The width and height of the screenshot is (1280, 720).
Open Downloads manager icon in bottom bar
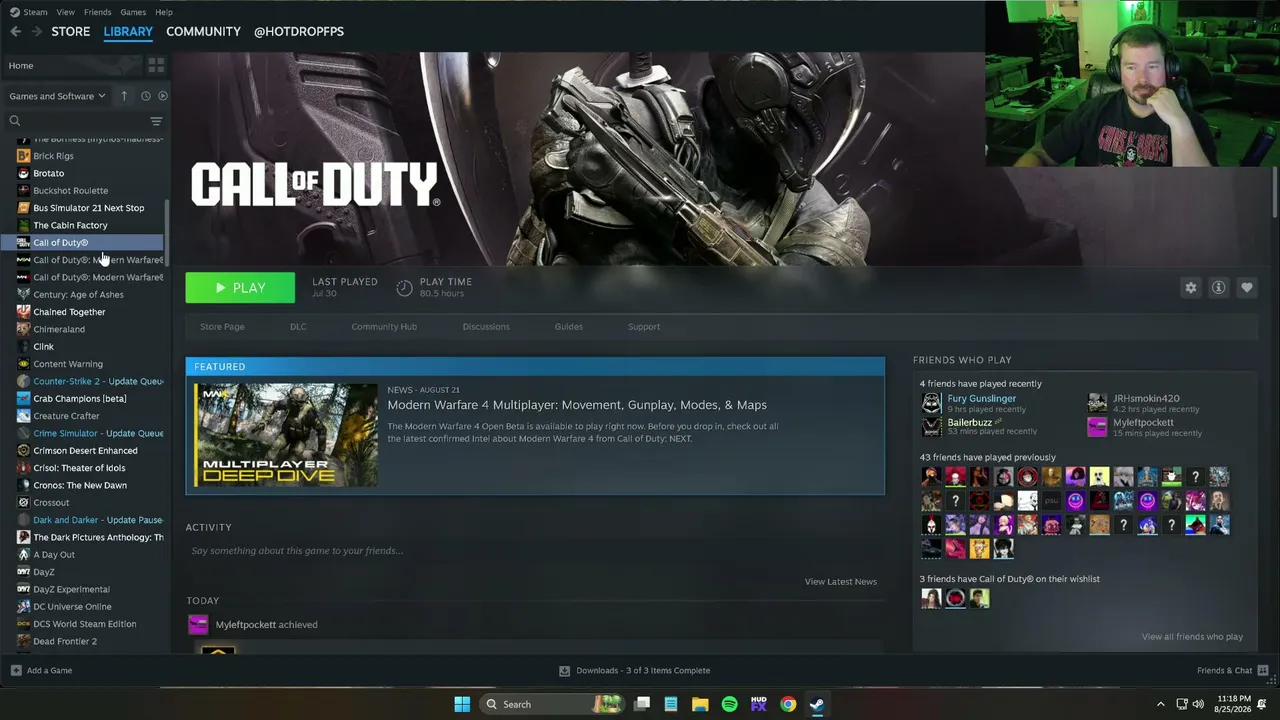click(564, 670)
